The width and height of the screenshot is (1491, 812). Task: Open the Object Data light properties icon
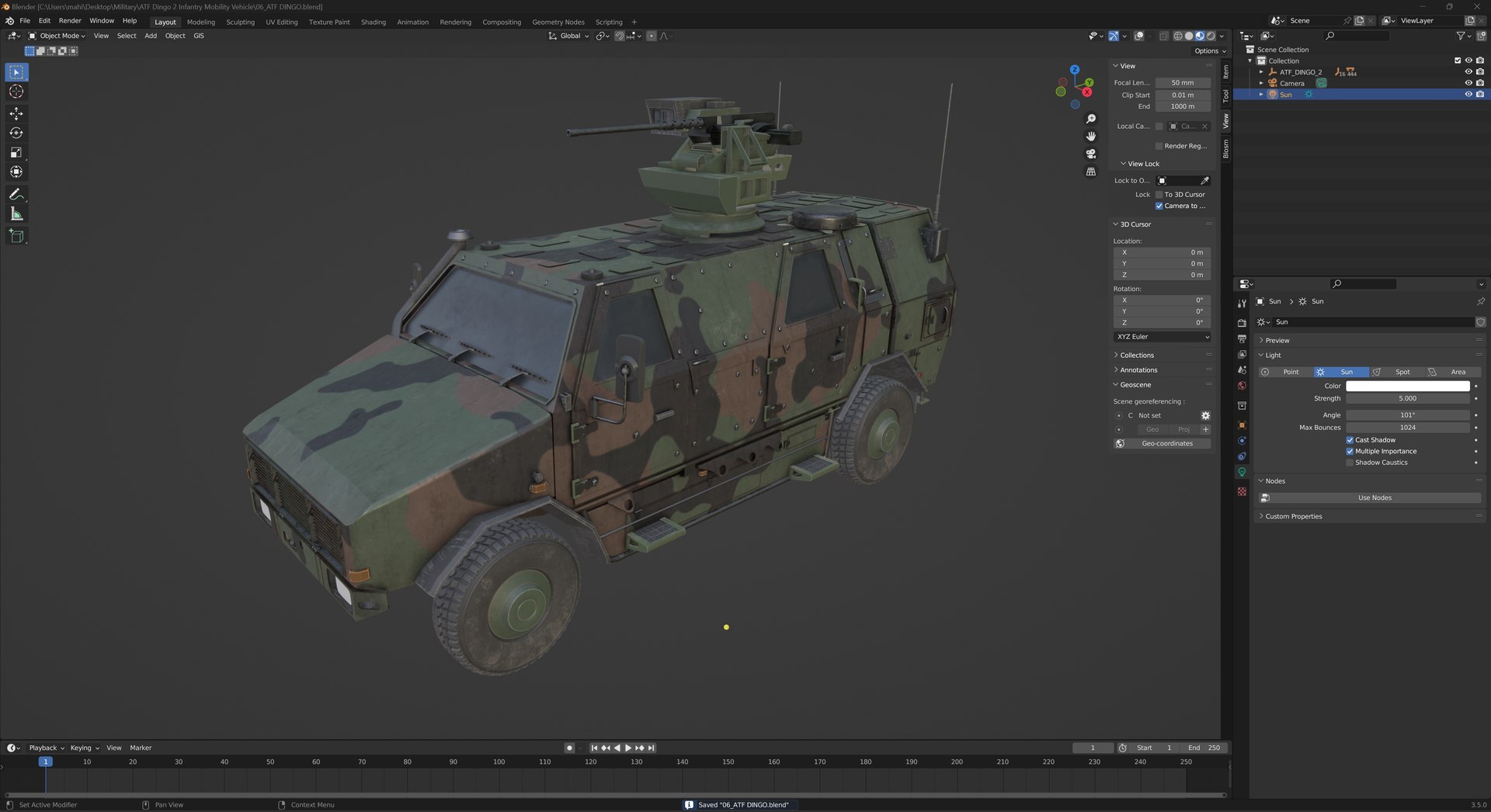pyautogui.click(x=1242, y=472)
